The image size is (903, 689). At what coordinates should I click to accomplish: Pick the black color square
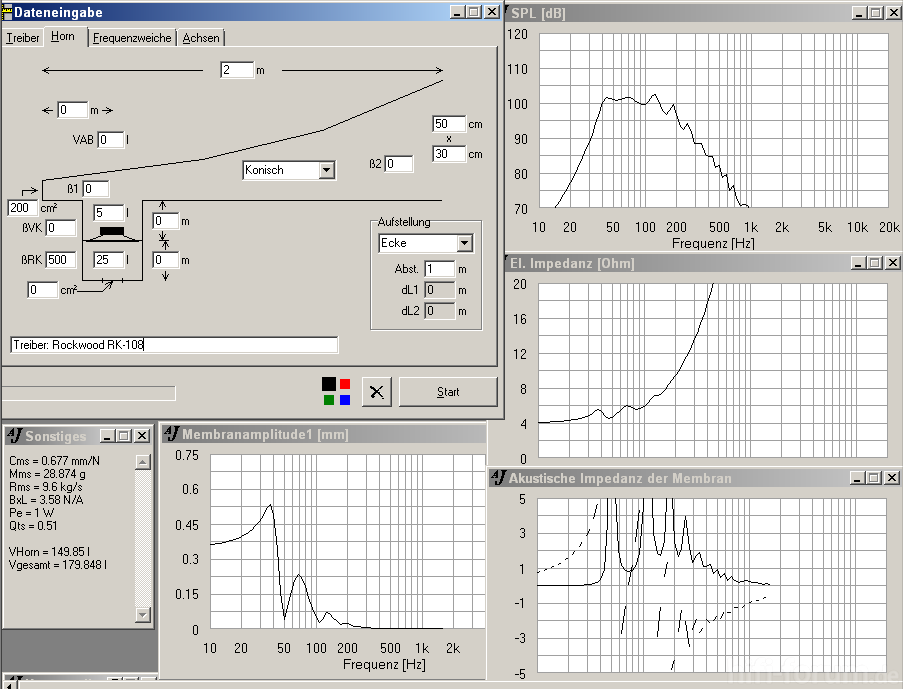point(329,384)
